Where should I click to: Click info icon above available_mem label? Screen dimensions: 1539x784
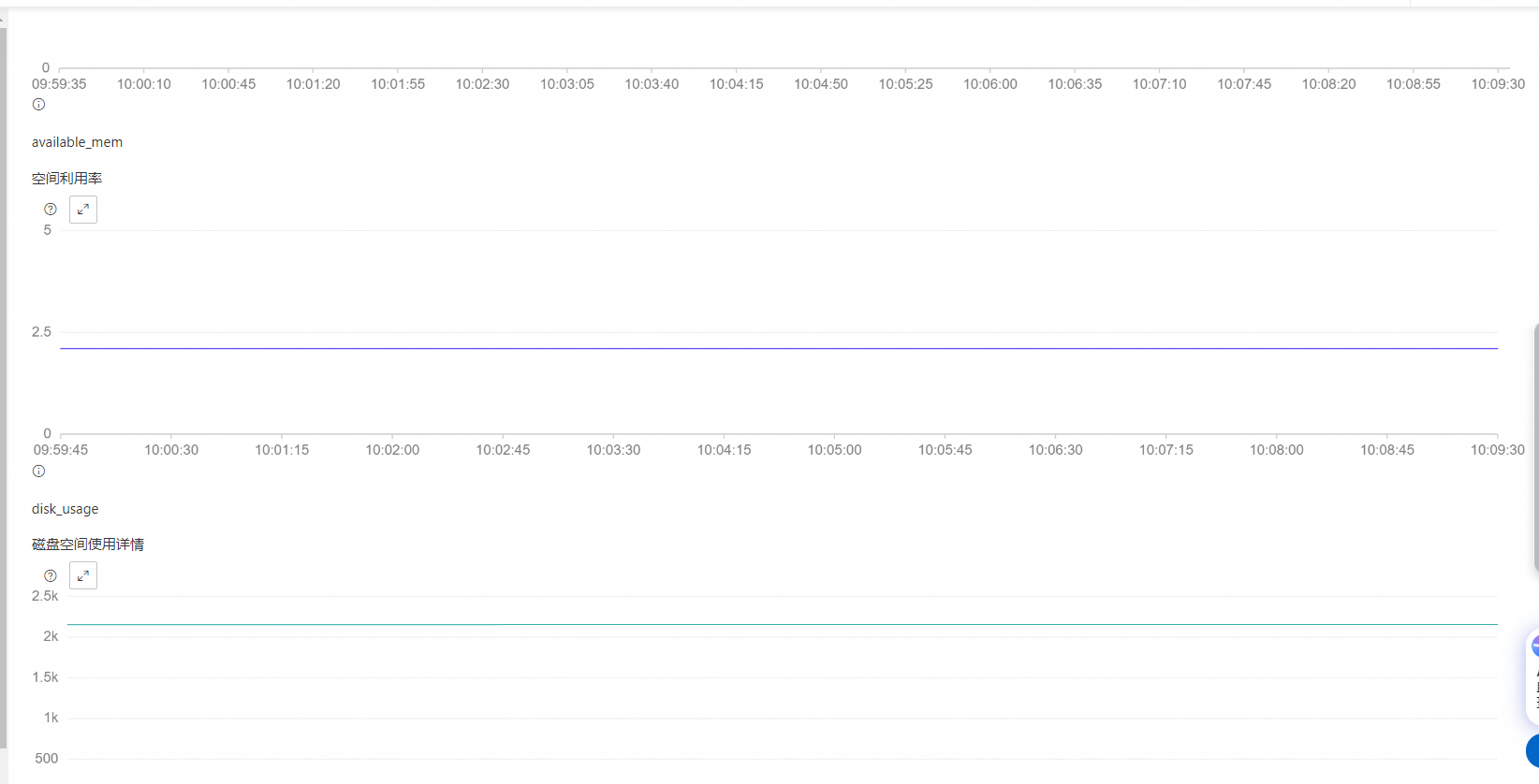point(38,105)
